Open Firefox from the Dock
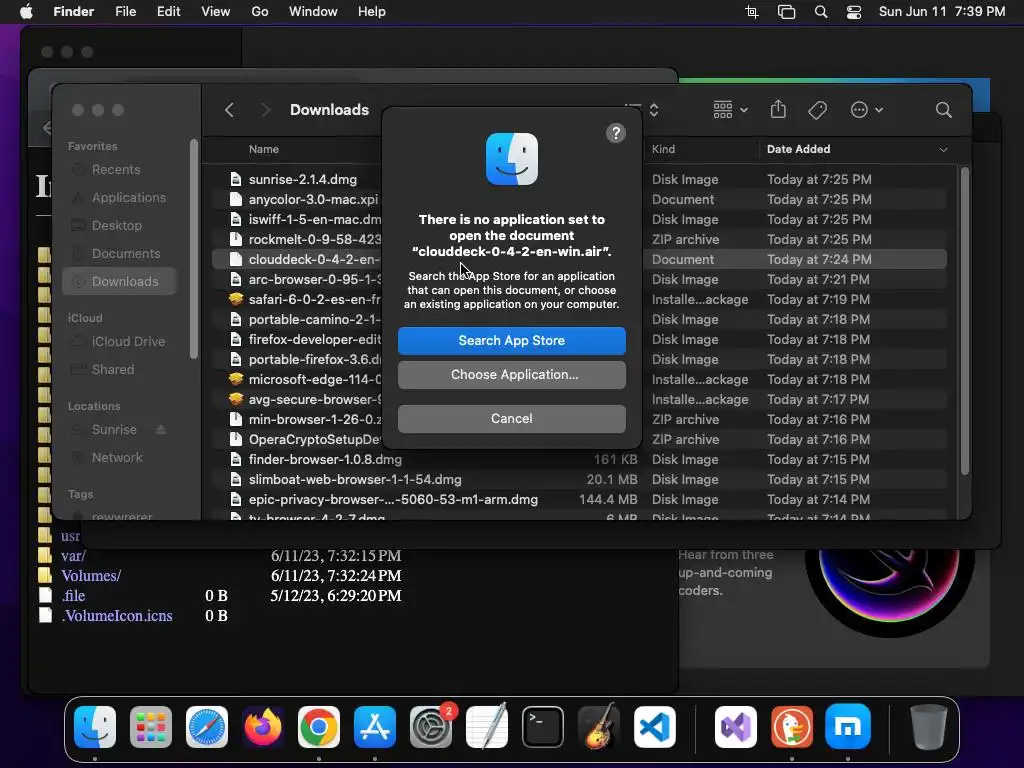The image size is (1024, 768). click(263, 727)
